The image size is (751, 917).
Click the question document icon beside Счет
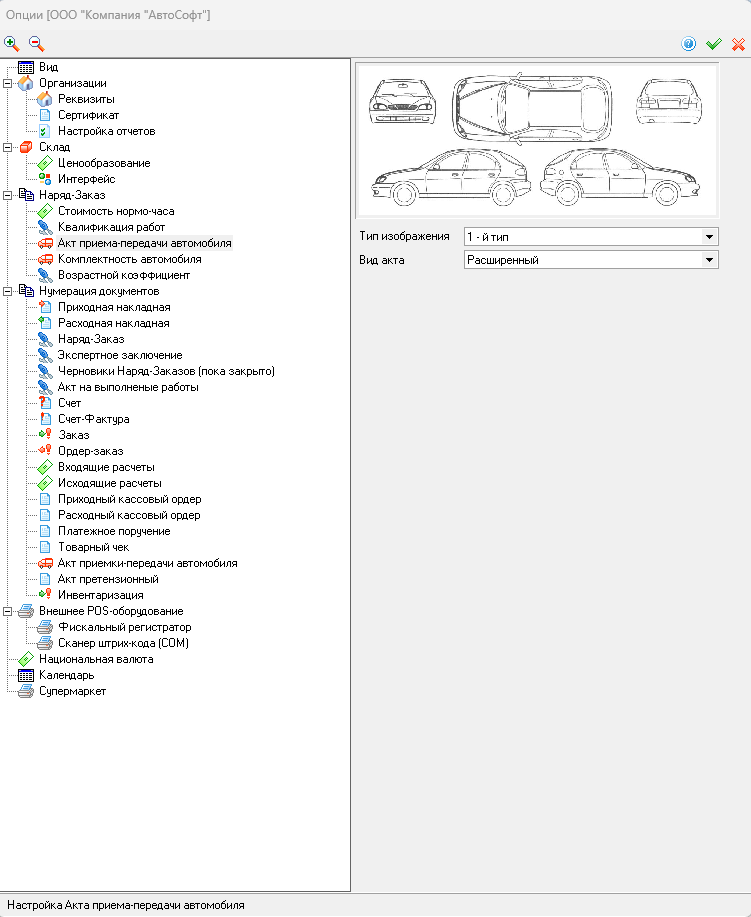tap(44, 403)
